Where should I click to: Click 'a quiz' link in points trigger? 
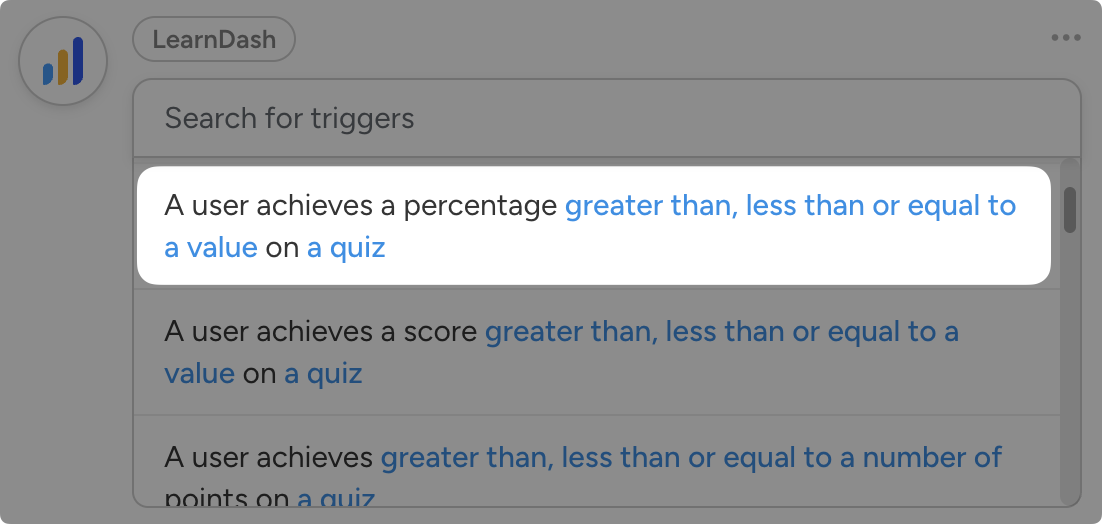336,498
